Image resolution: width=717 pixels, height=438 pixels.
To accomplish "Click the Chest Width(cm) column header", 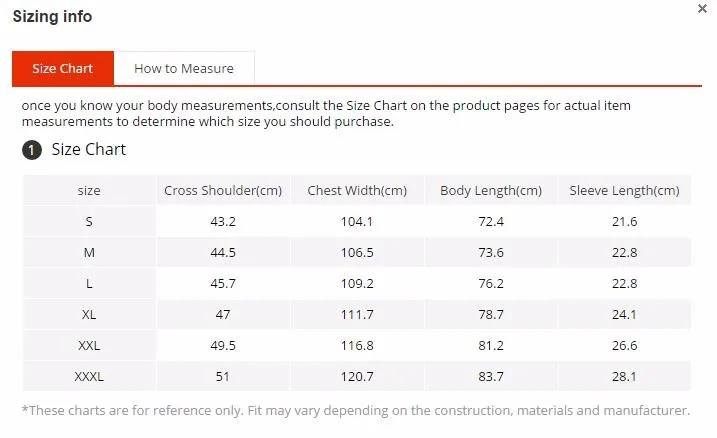I will pos(357,191).
